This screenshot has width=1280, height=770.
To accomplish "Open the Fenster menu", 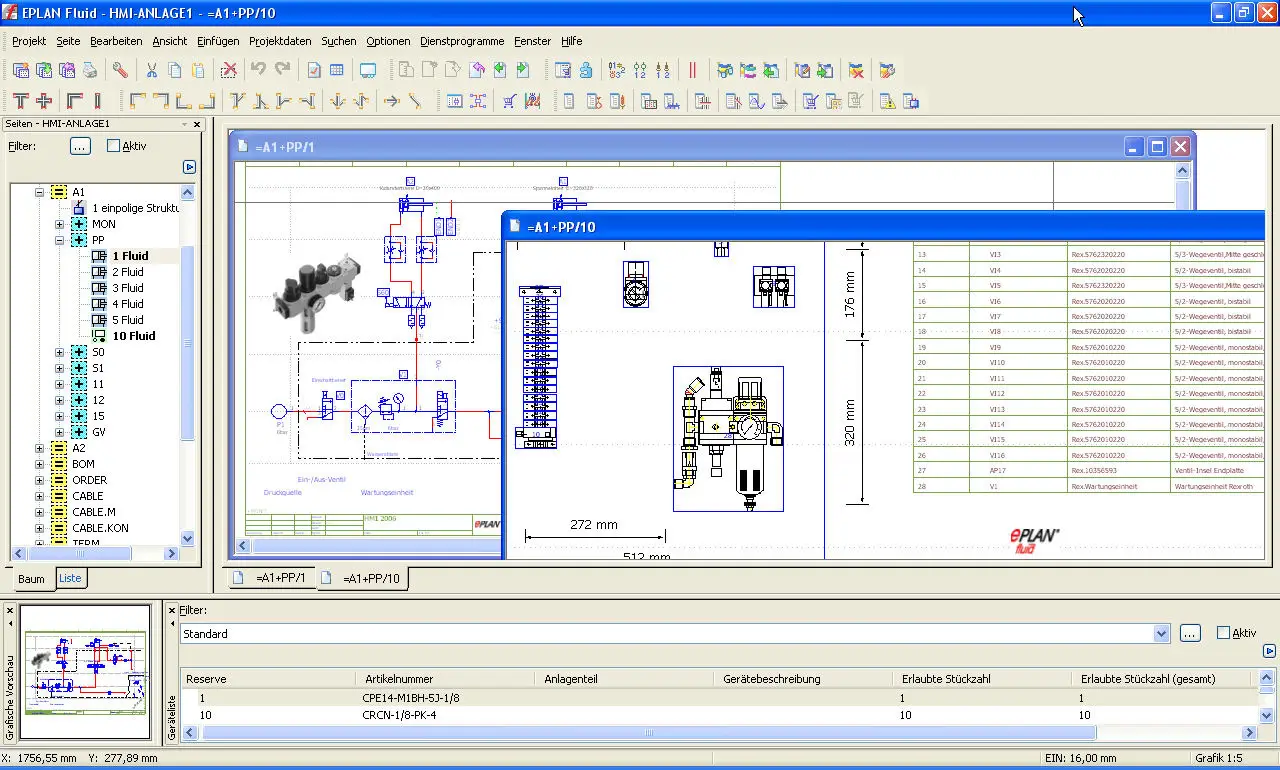I will click(533, 41).
